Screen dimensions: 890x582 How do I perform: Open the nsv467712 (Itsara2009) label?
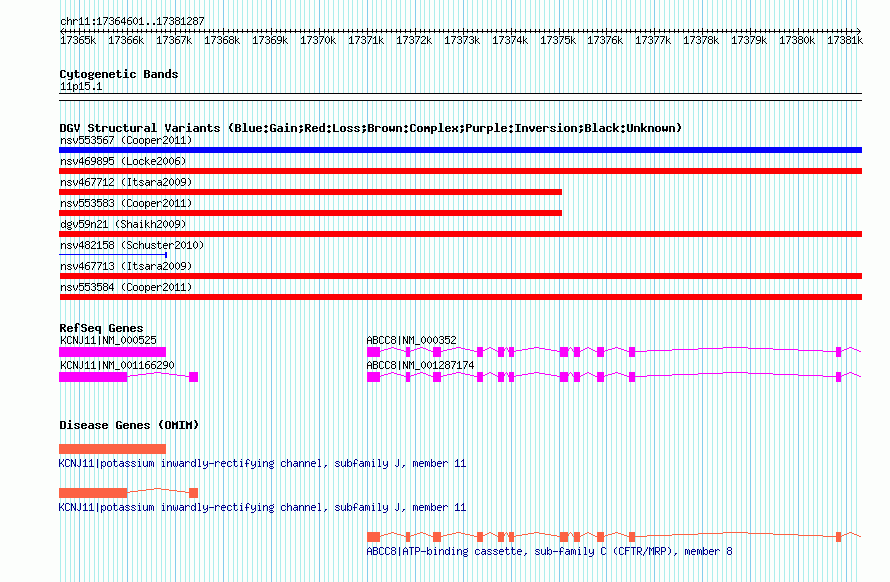(126, 182)
